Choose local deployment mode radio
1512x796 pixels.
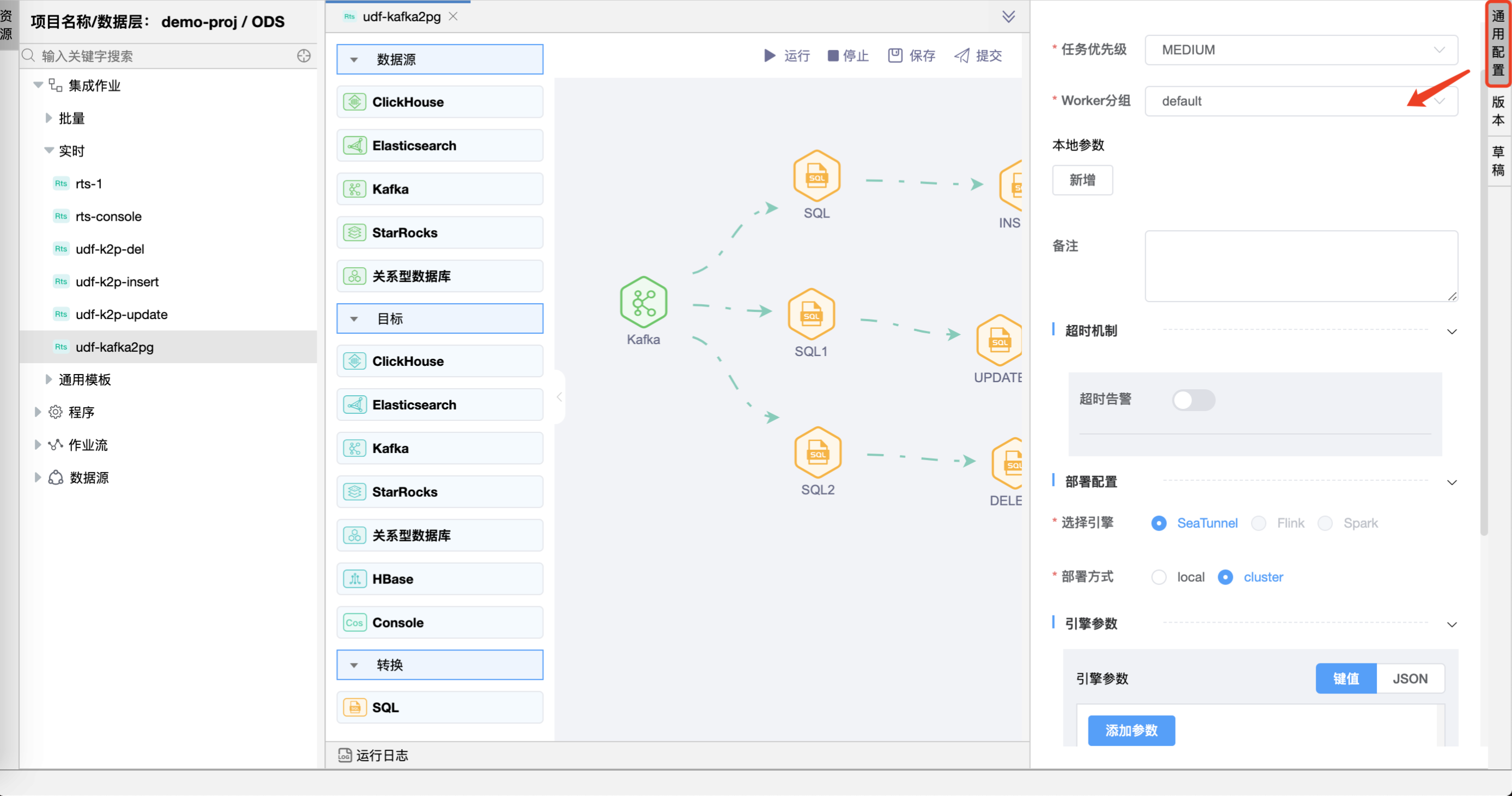click(1159, 577)
